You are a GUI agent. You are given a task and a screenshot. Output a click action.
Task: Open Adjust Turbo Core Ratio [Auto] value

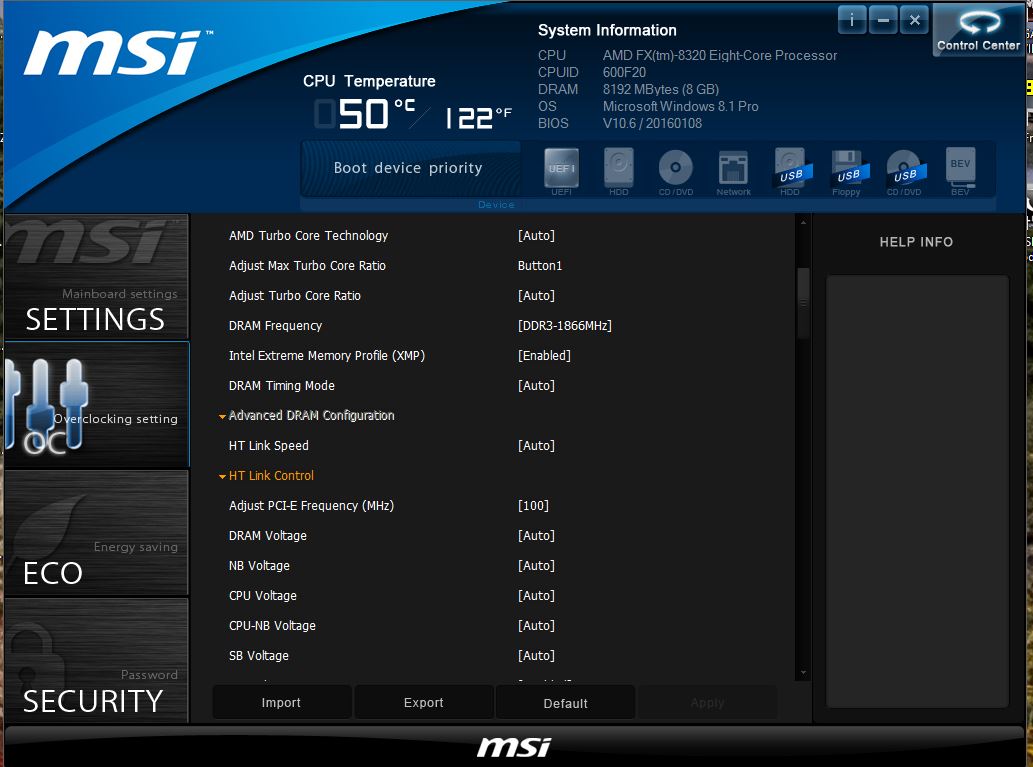536,296
